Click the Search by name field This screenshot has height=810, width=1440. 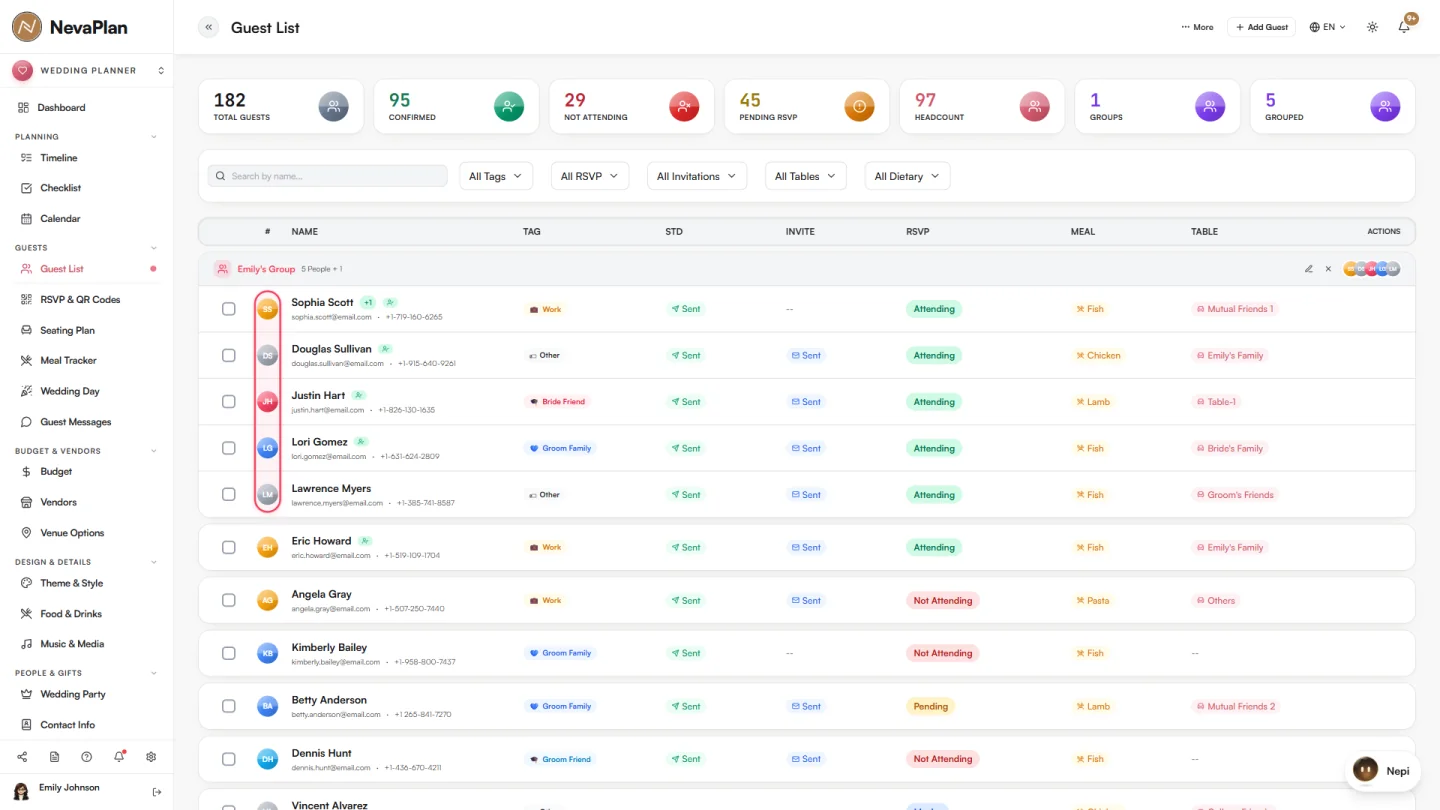click(328, 176)
